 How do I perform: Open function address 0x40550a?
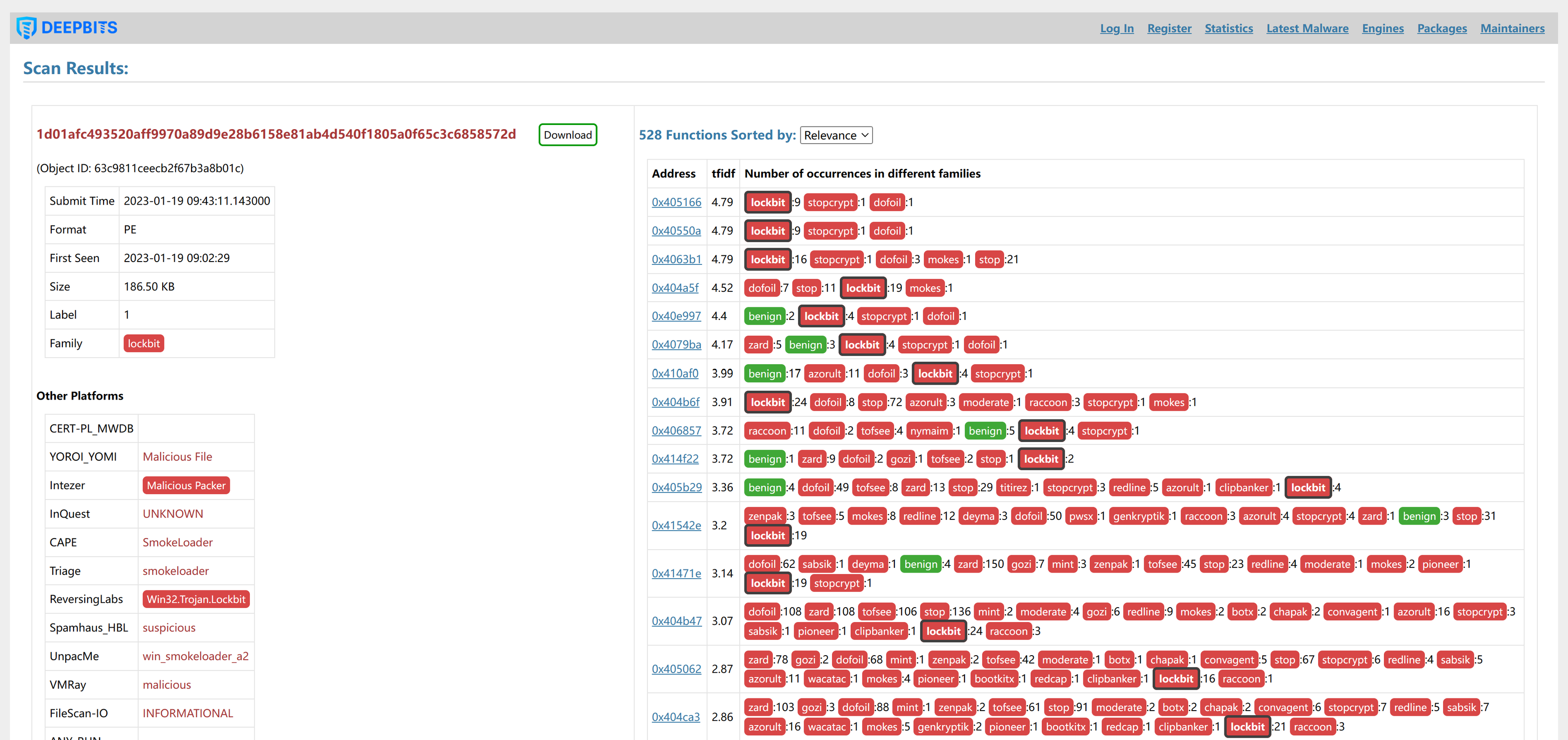point(676,231)
